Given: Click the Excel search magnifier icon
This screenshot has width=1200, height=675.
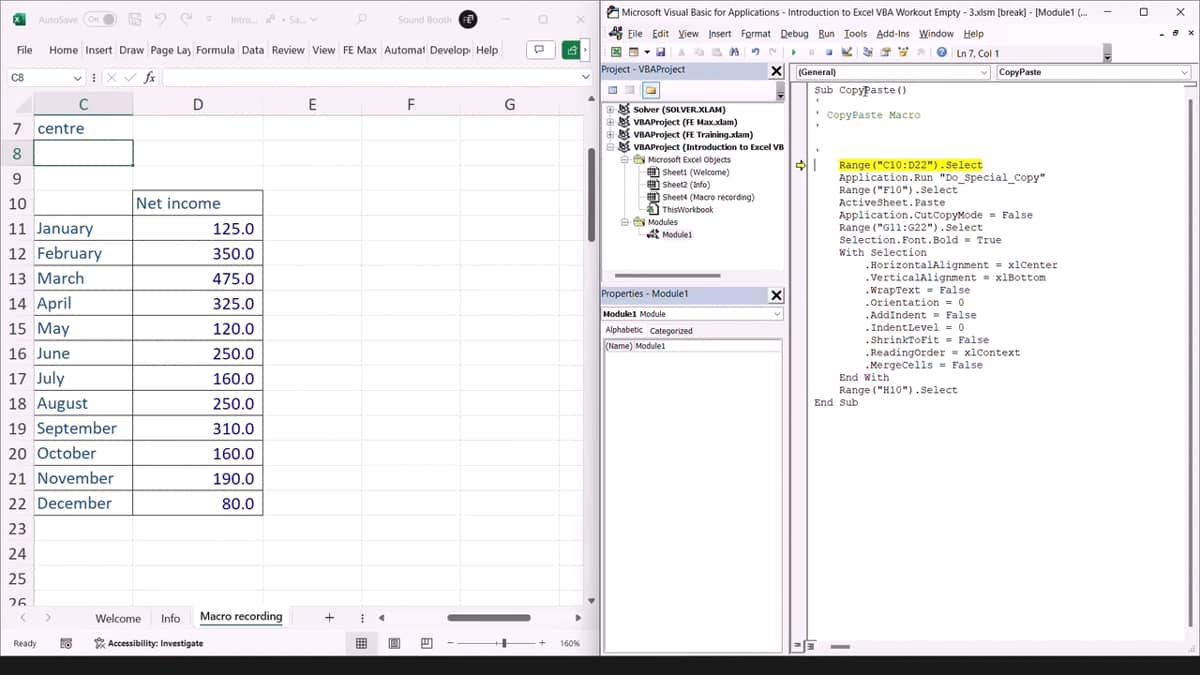Looking at the screenshot, I should click(361, 19).
